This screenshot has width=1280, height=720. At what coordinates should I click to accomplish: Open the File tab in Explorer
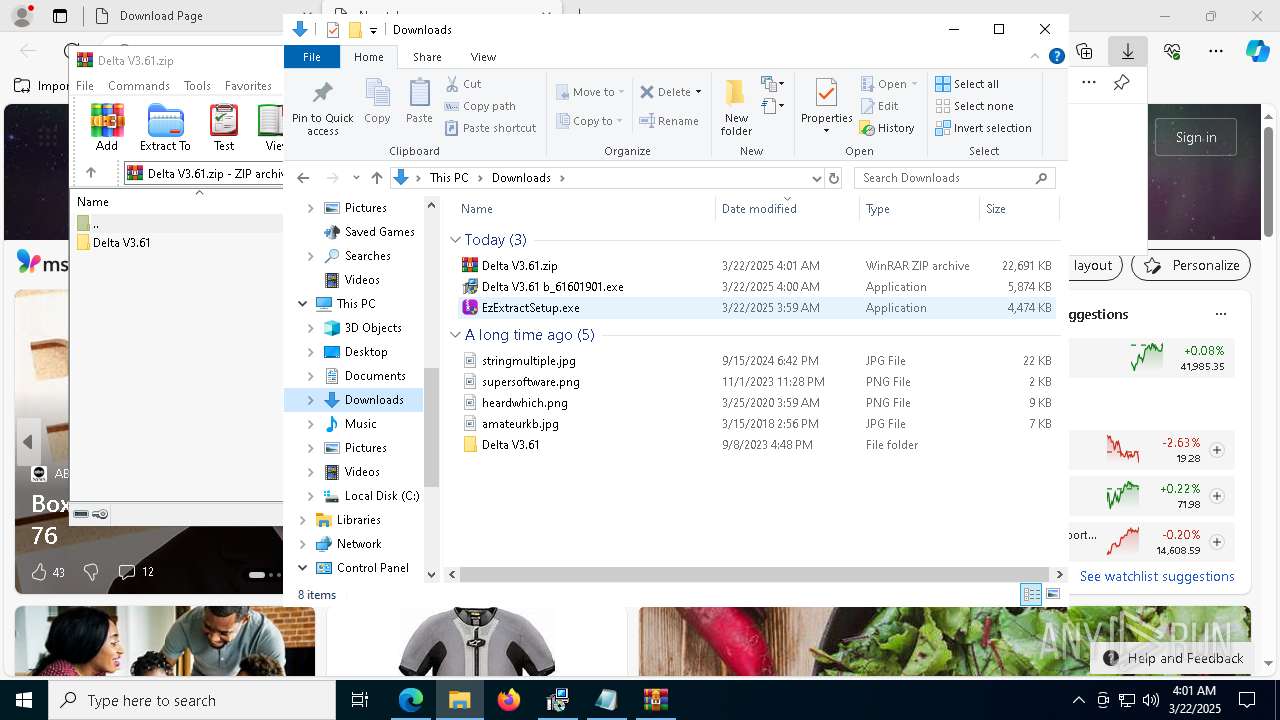coord(312,57)
